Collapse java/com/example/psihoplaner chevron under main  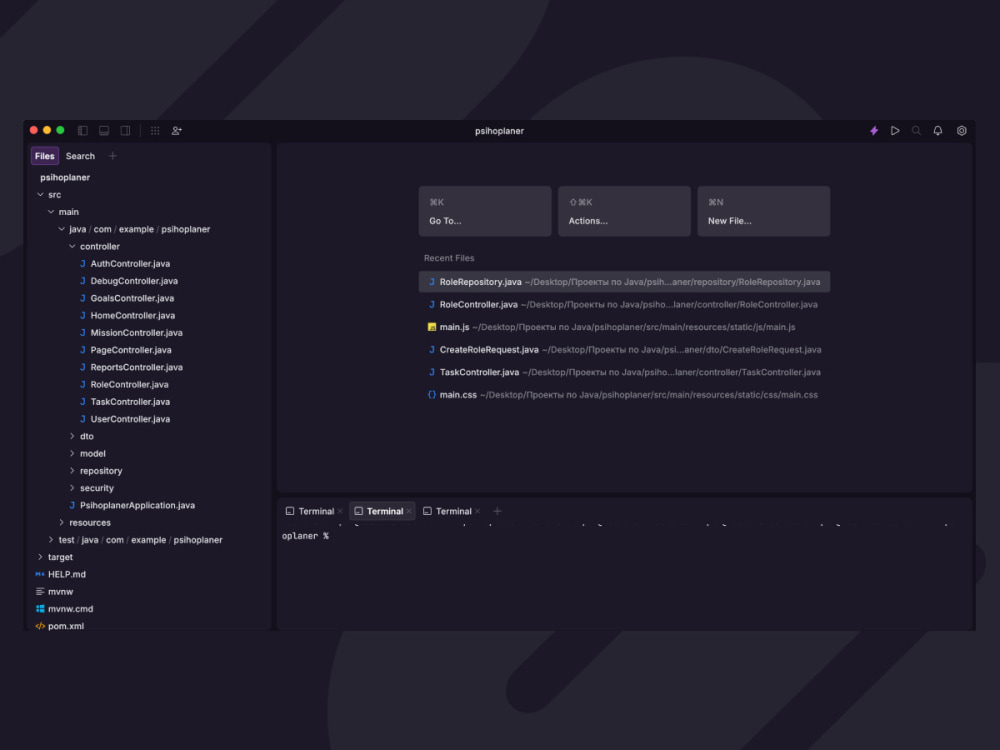[62, 229]
